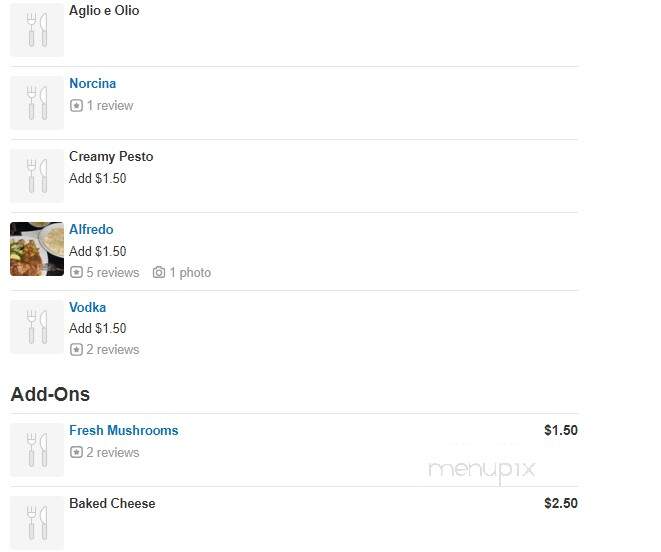Open the Fresh Mushrooms add-on link

[x=124, y=430]
